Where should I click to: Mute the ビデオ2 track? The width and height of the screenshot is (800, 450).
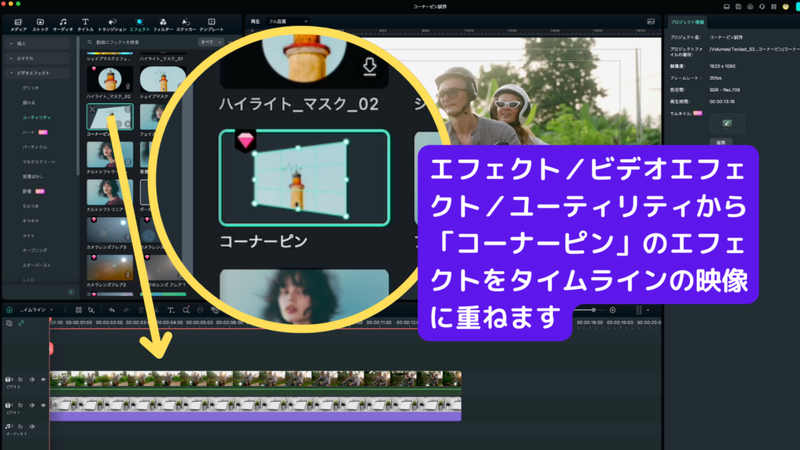pyautogui.click(x=32, y=379)
